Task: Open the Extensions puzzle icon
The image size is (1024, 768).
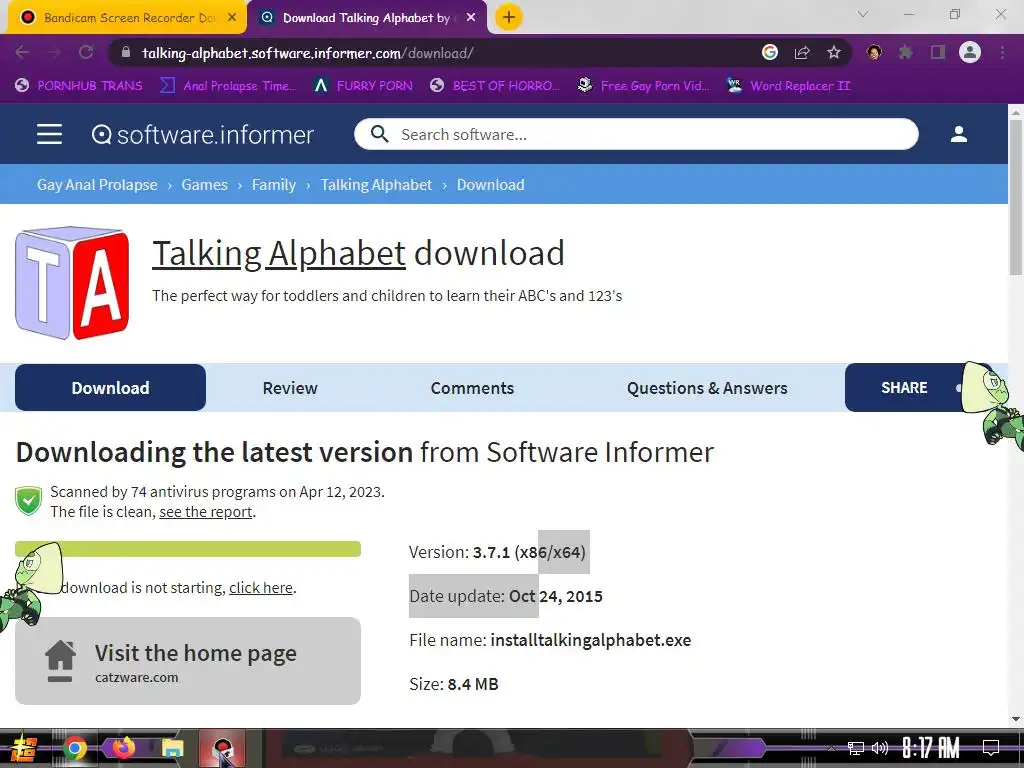Action: tap(906, 52)
